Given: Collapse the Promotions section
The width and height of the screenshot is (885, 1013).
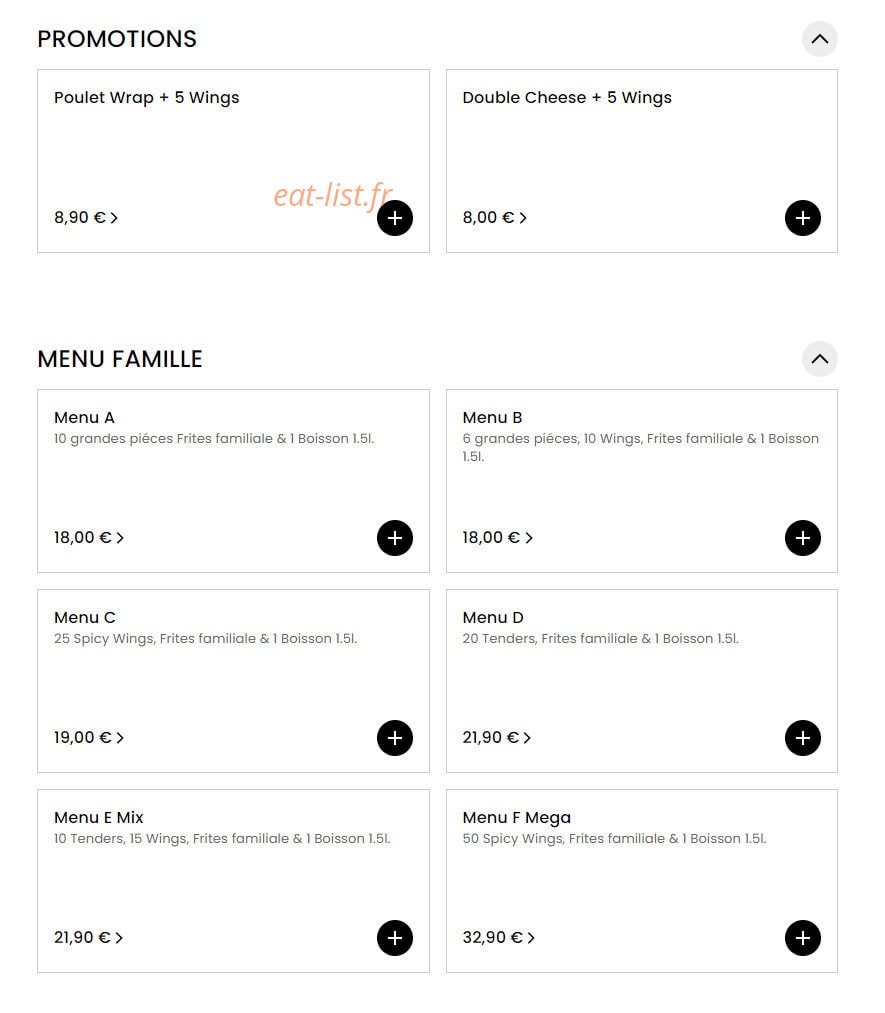Looking at the screenshot, I should 819,39.
